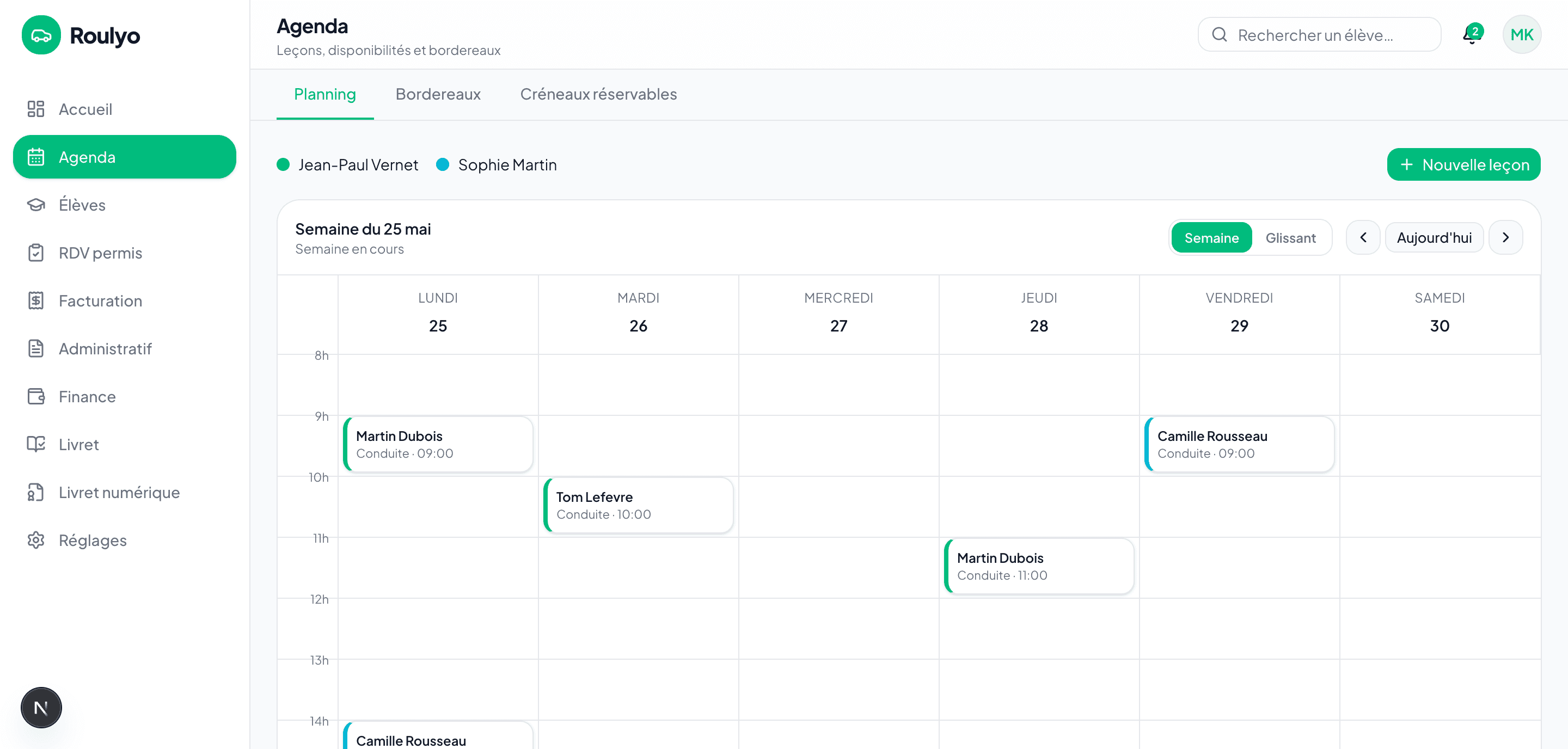Click the 8h time label
The width and height of the screenshot is (1568, 749).
click(x=321, y=355)
